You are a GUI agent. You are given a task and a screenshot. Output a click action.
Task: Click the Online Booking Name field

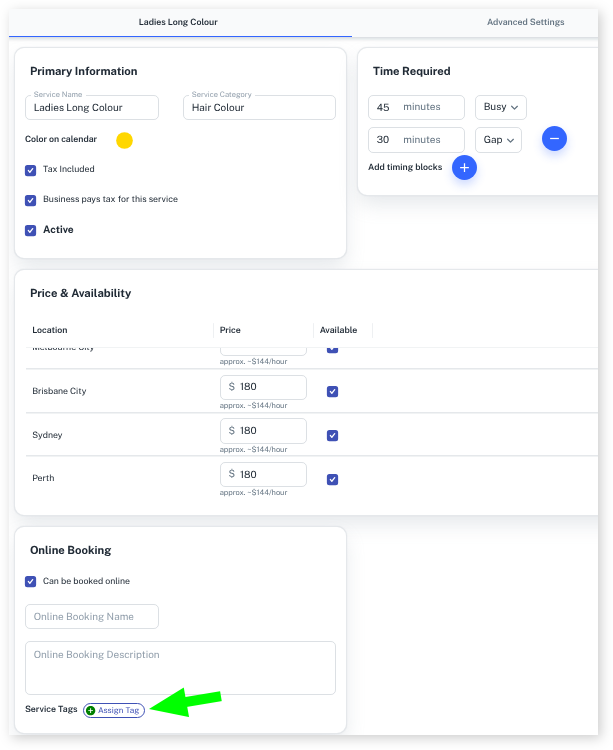tap(92, 617)
